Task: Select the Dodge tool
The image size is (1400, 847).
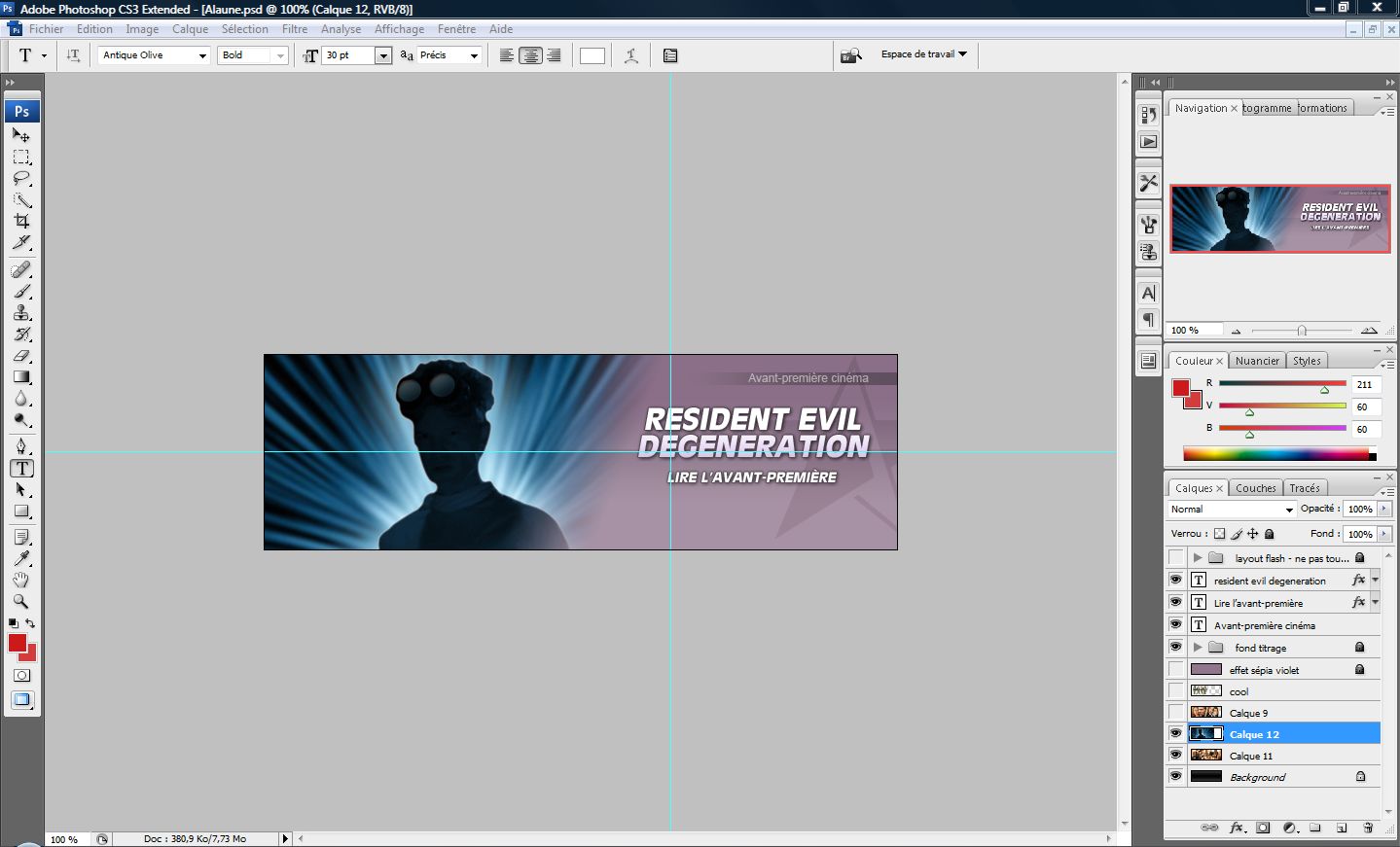Action: pos(21,419)
